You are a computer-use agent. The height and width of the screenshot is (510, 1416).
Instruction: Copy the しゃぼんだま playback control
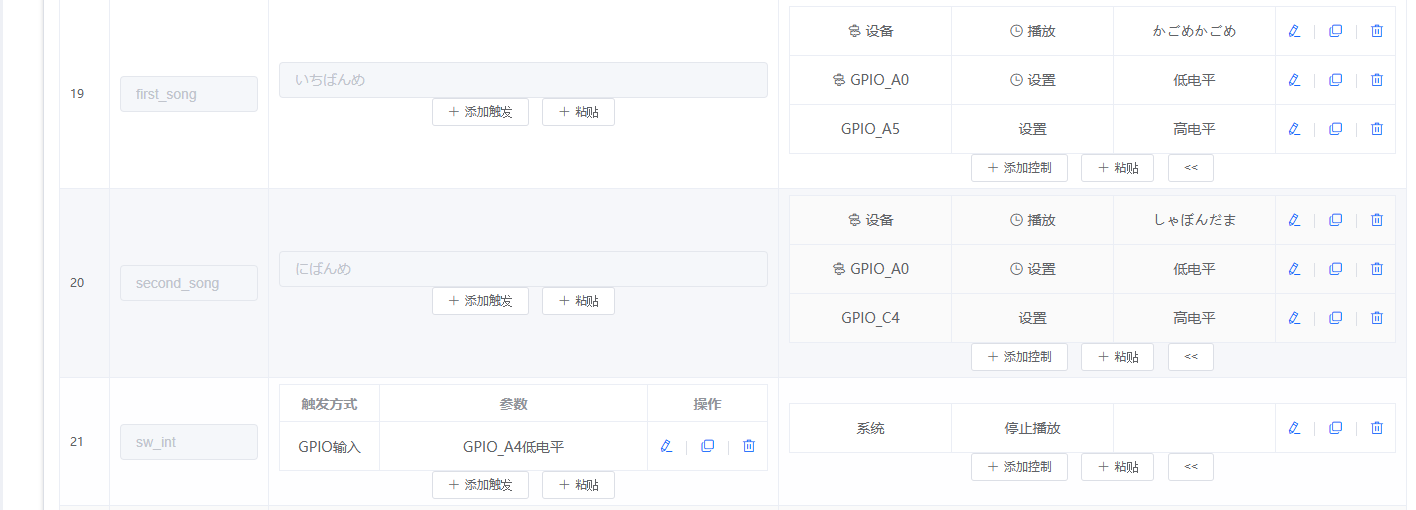coord(1335,220)
